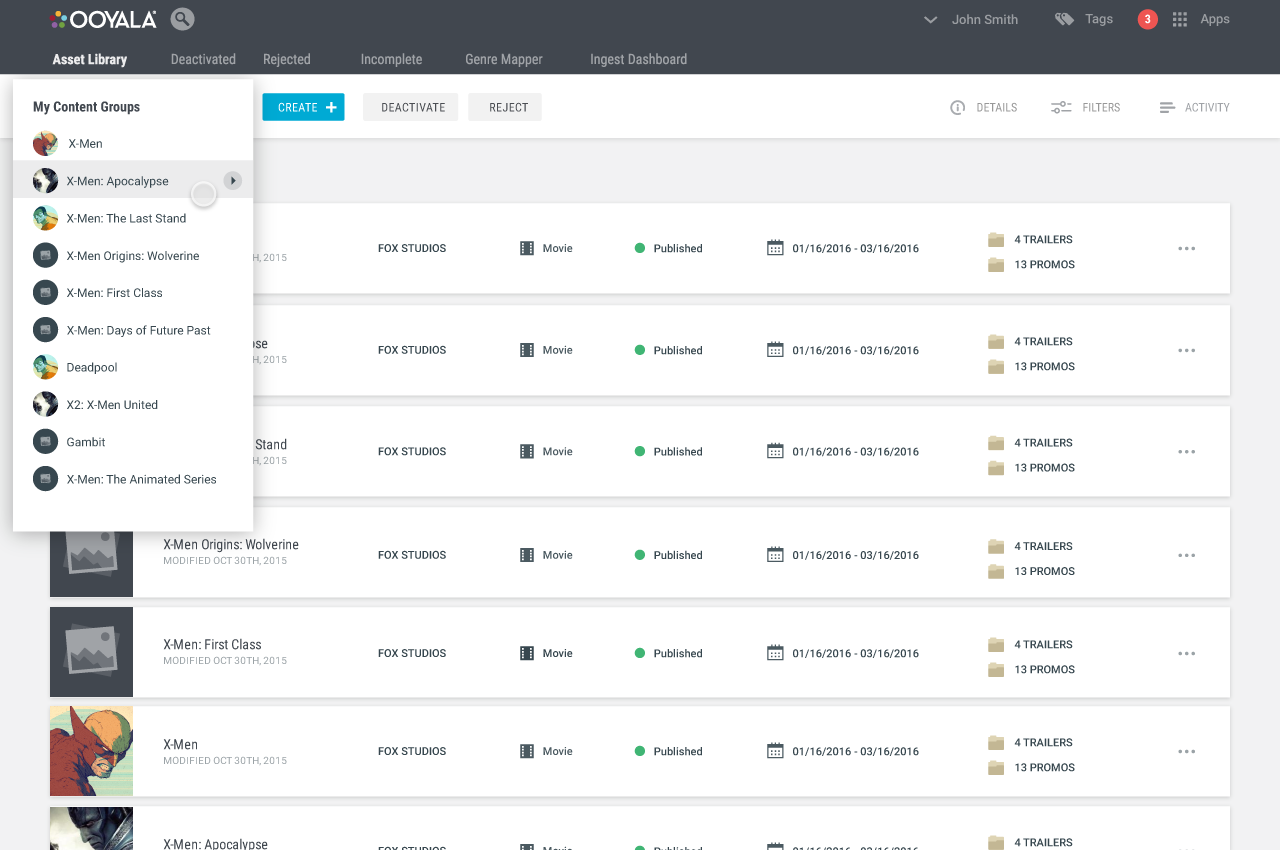Open the Apps grid icon
Viewport: 1280px width, 850px height.
pyautogui.click(x=1180, y=19)
